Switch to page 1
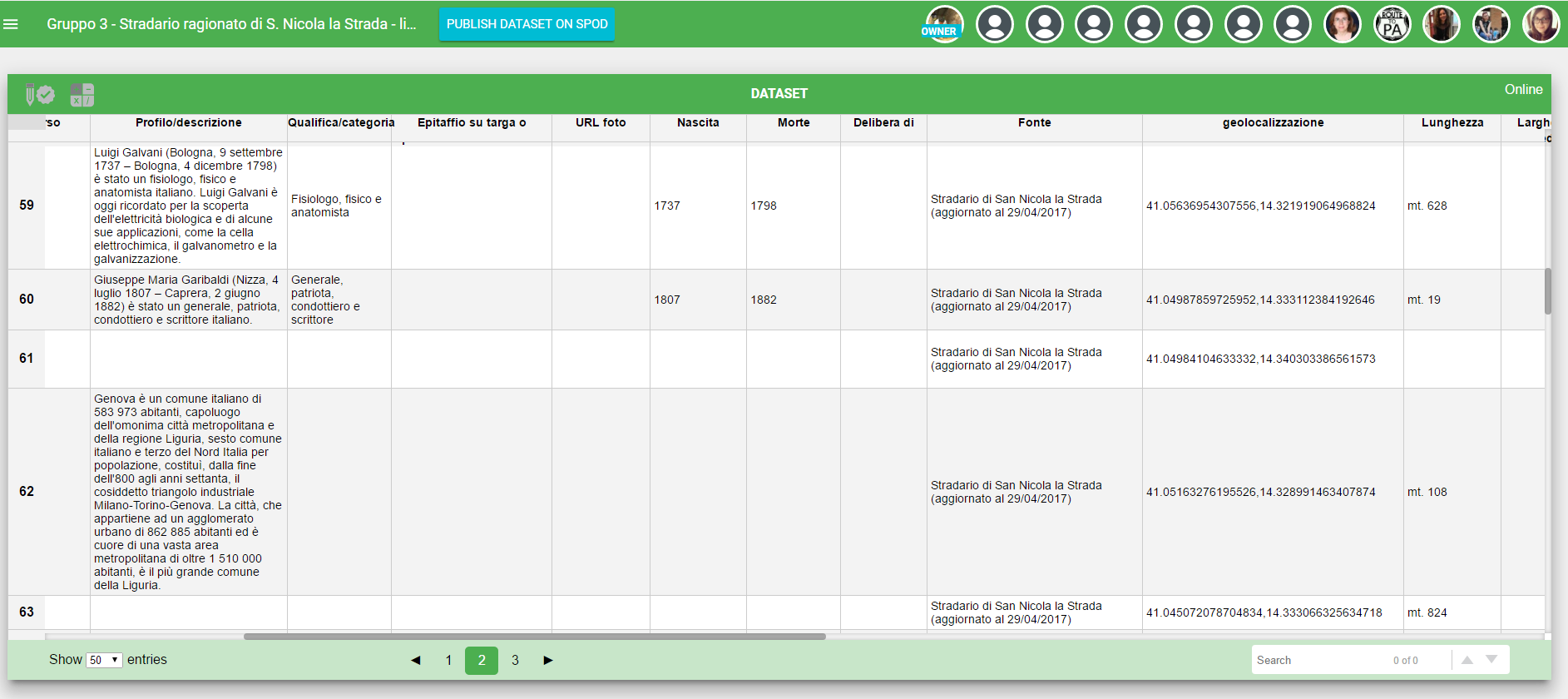Viewport: 1568px width, 699px height. point(448,660)
